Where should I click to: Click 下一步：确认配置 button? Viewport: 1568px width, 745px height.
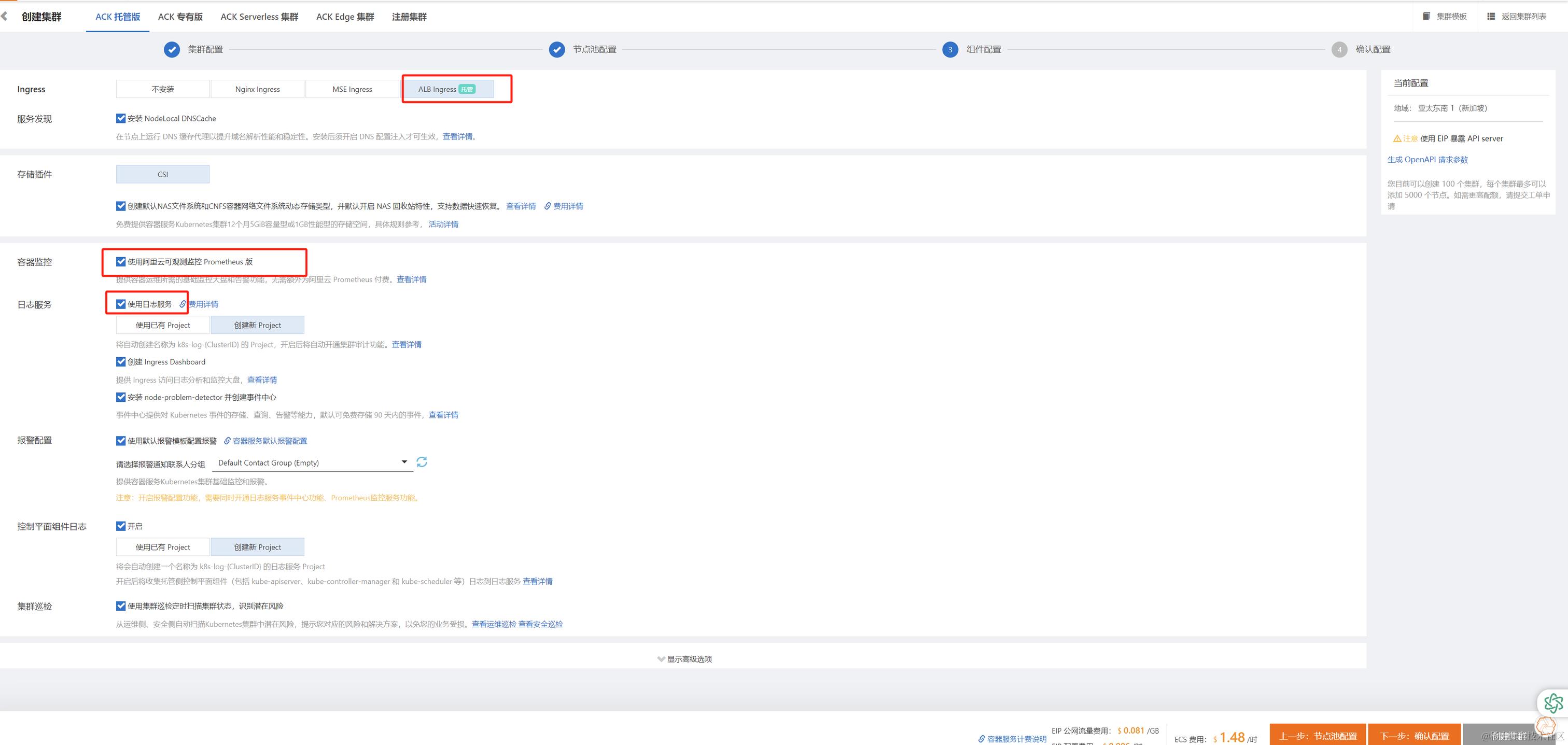1413,735
